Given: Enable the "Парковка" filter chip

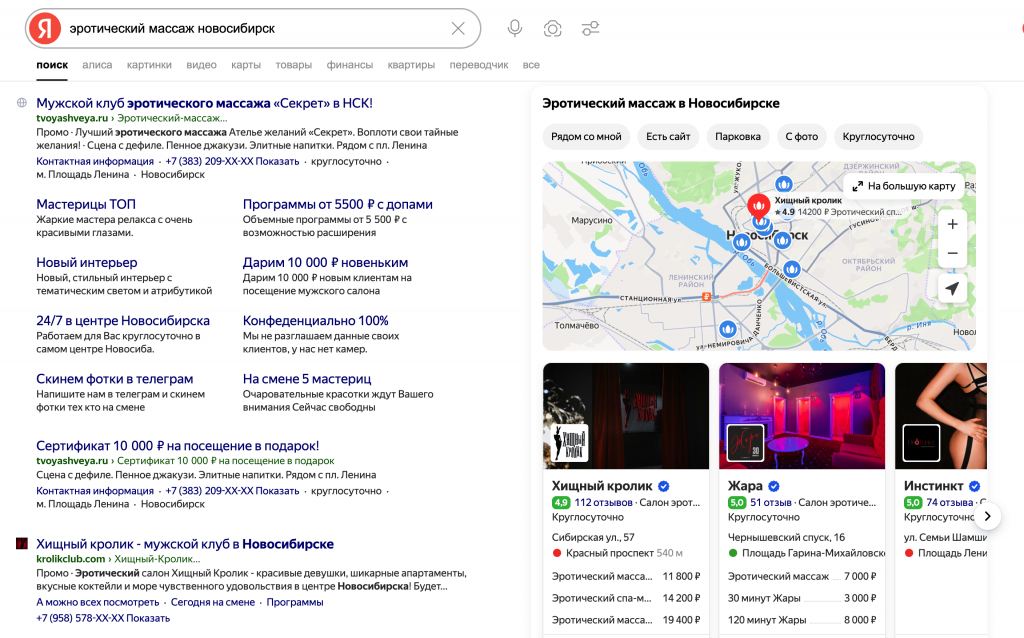Looking at the screenshot, I should coord(737,137).
